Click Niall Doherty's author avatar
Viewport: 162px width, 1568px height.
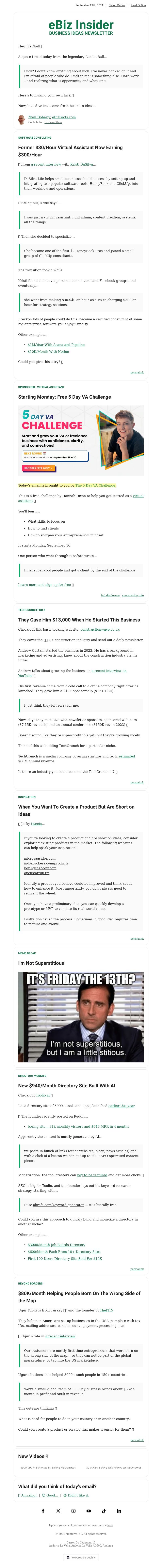point(22,119)
